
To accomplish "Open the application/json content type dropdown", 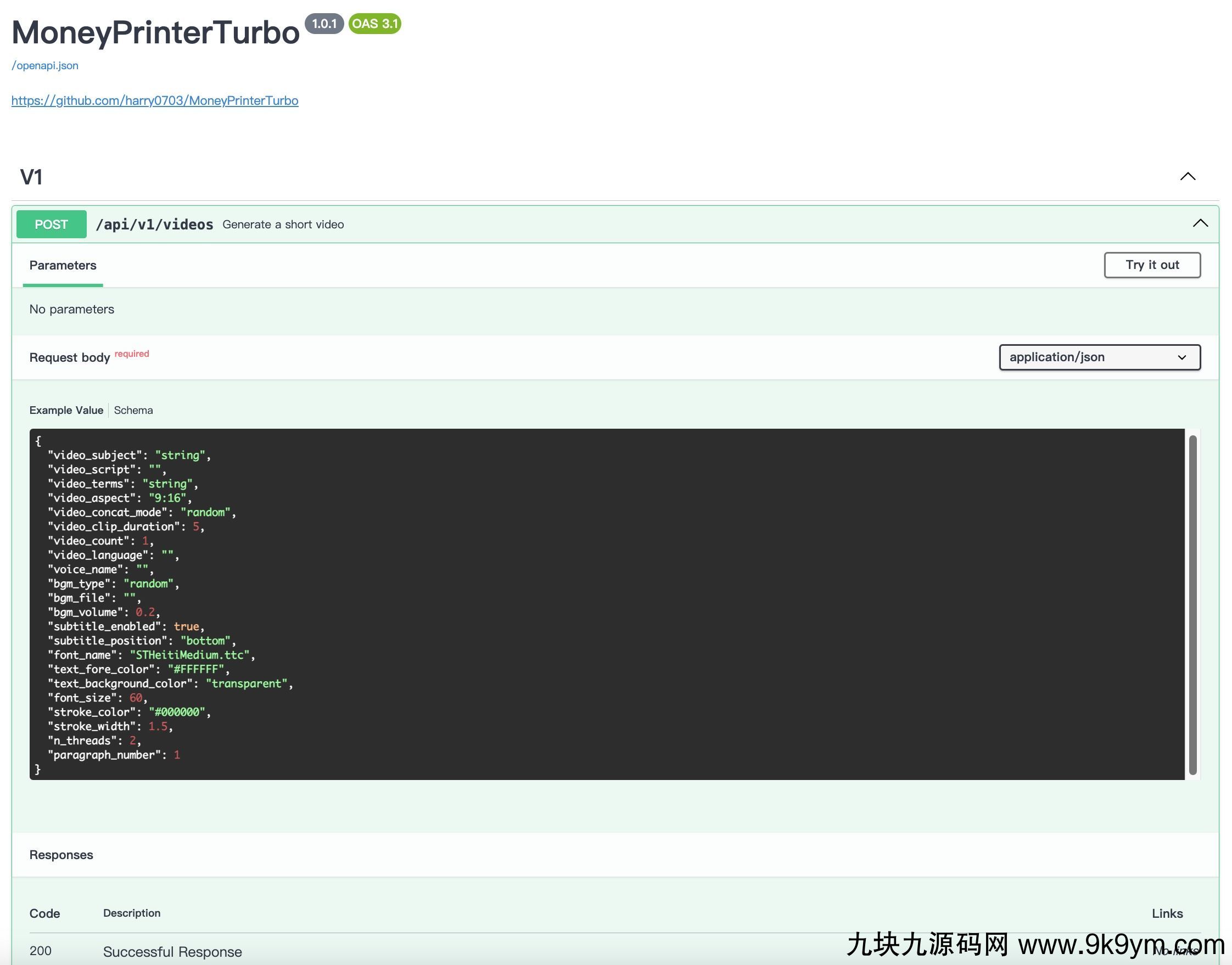I will [x=1099, y=357].
